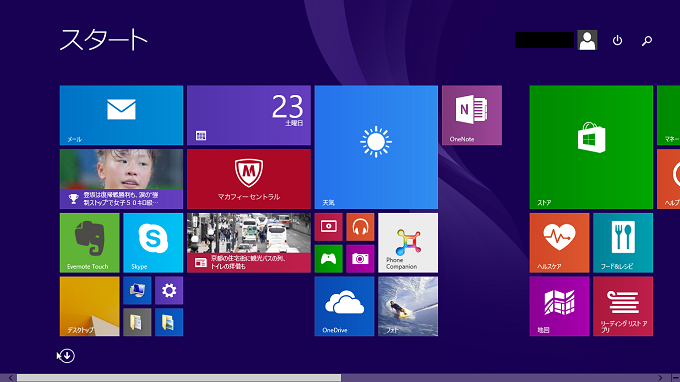
Task: Open the Music headphones tile
Action: 360,227
